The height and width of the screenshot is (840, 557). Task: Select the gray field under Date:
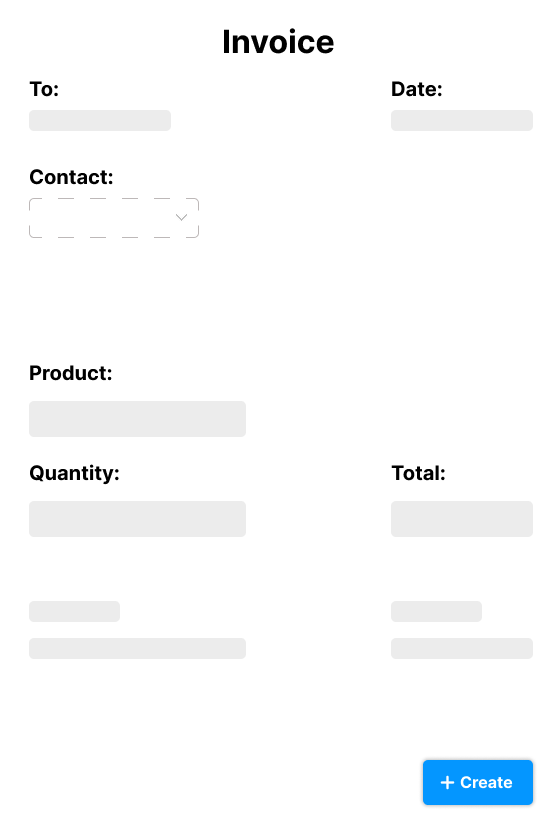click(x=462, y=121)
